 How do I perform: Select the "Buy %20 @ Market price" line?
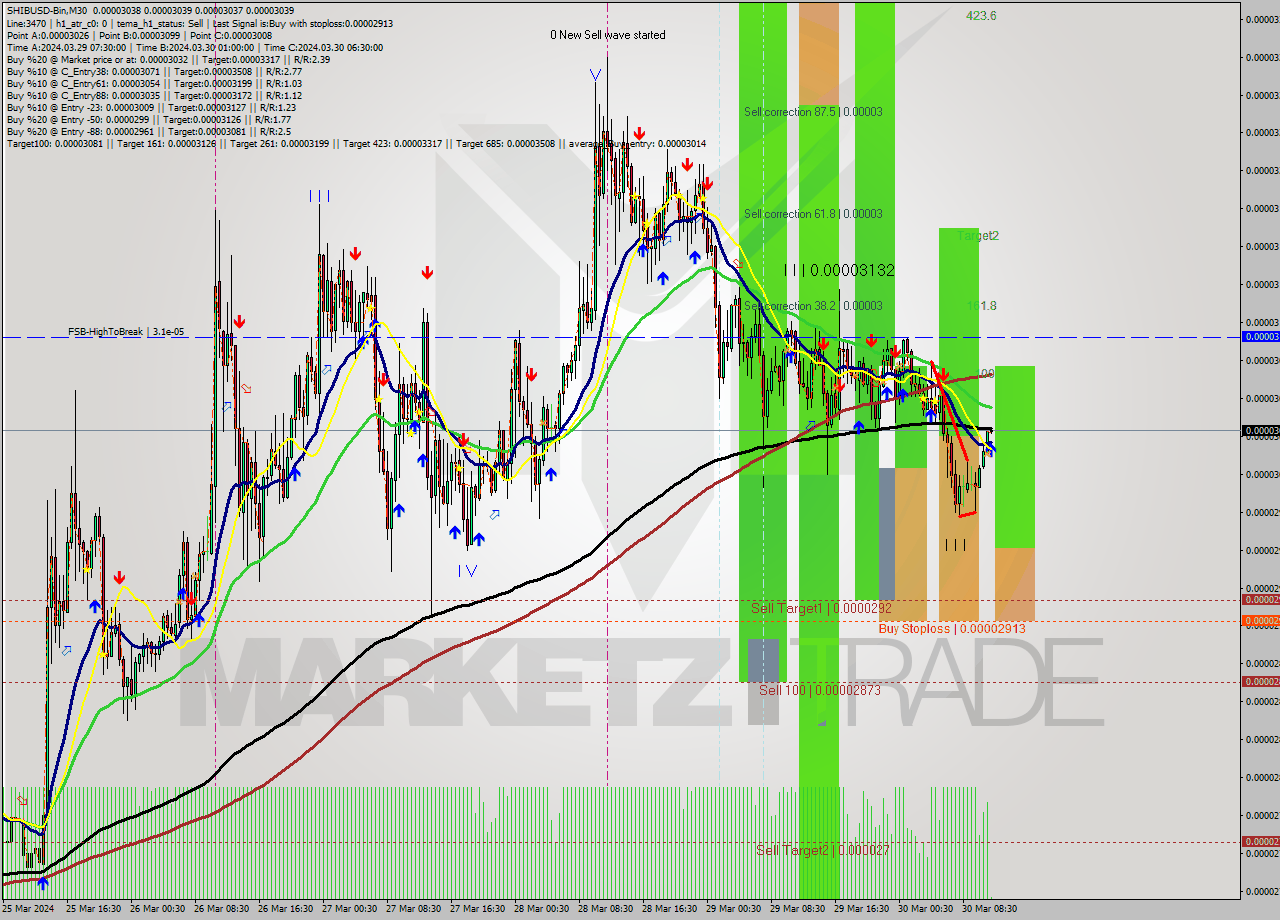168,59
